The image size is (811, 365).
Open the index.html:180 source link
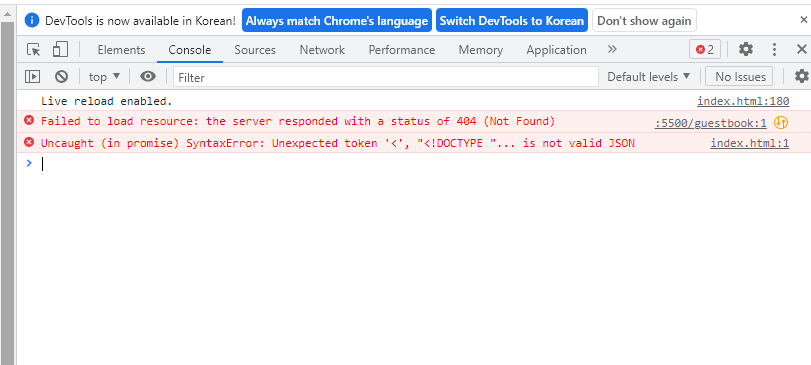[x=743, y=101]
